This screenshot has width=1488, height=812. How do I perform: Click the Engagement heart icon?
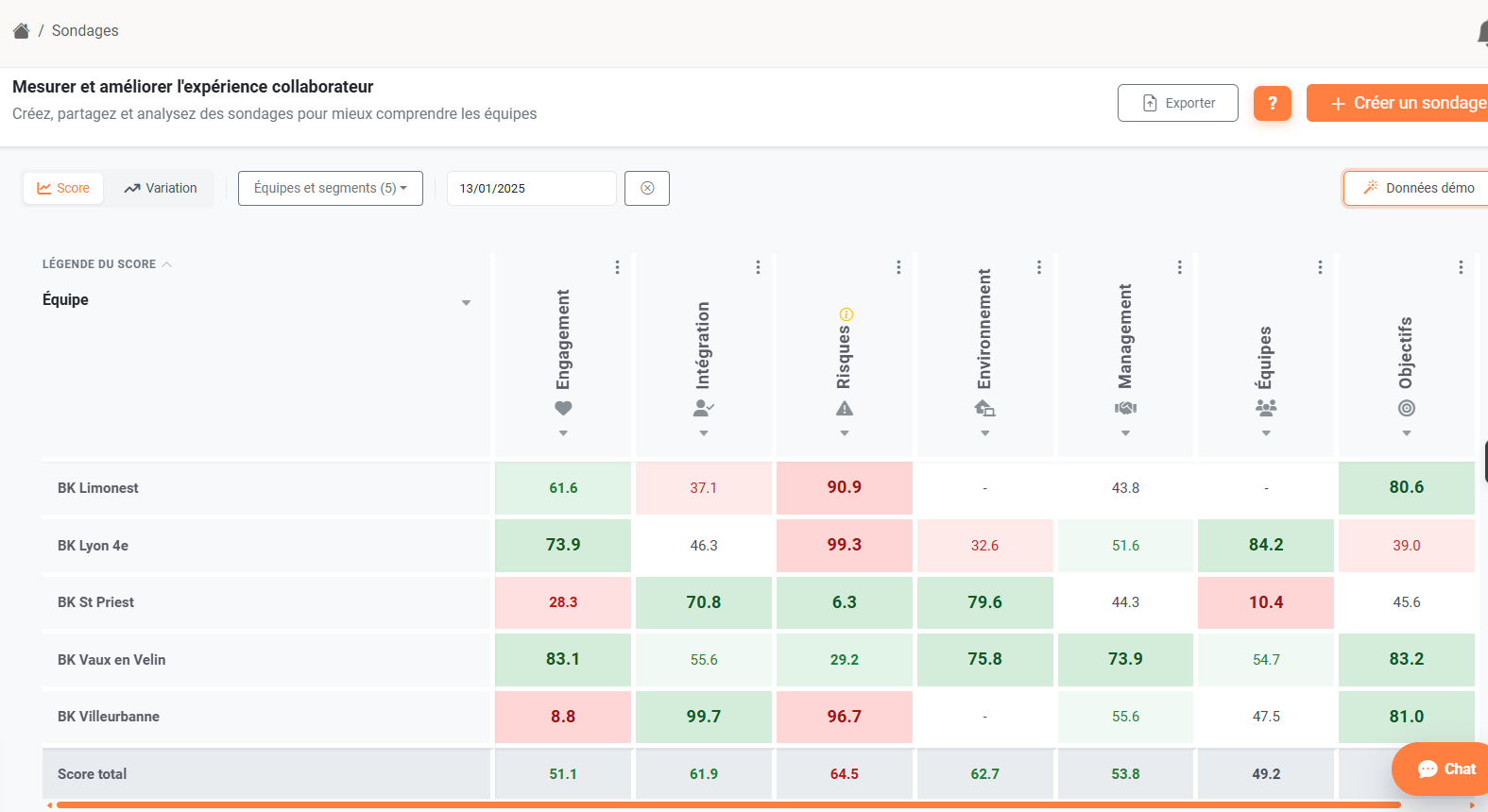click(x=563, y=408)
